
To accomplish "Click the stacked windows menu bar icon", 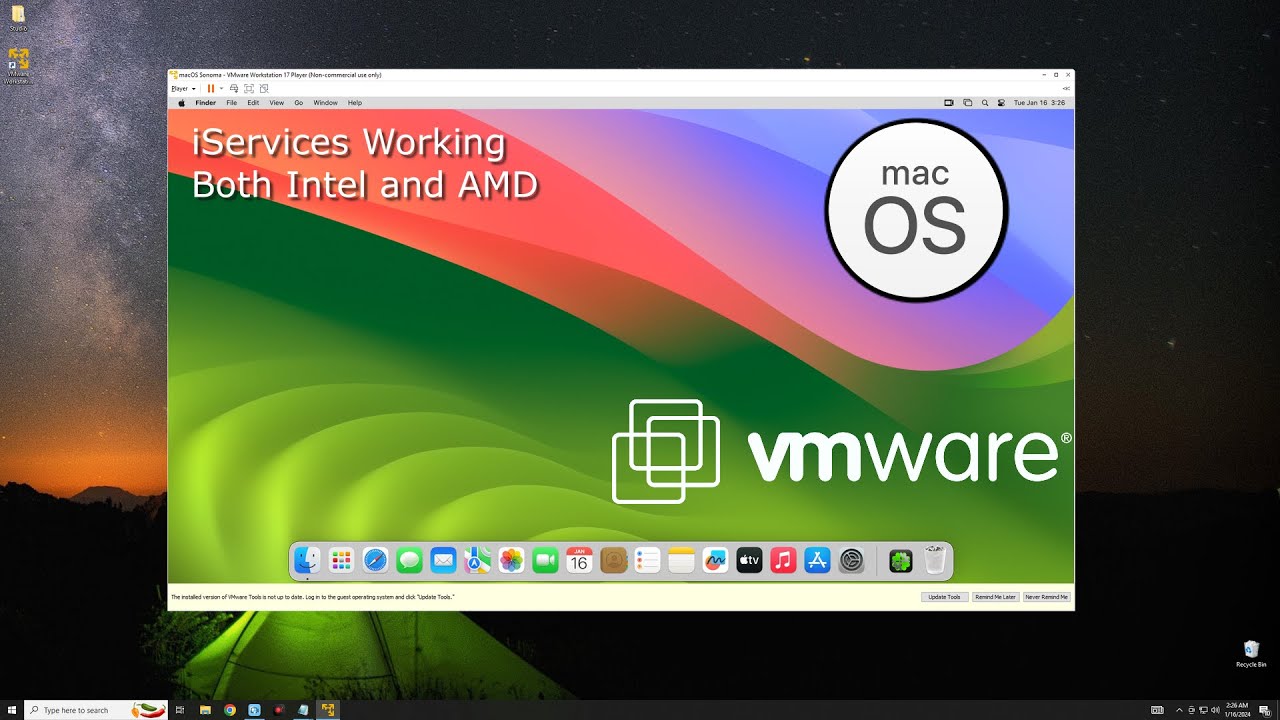I will [967, 103].
